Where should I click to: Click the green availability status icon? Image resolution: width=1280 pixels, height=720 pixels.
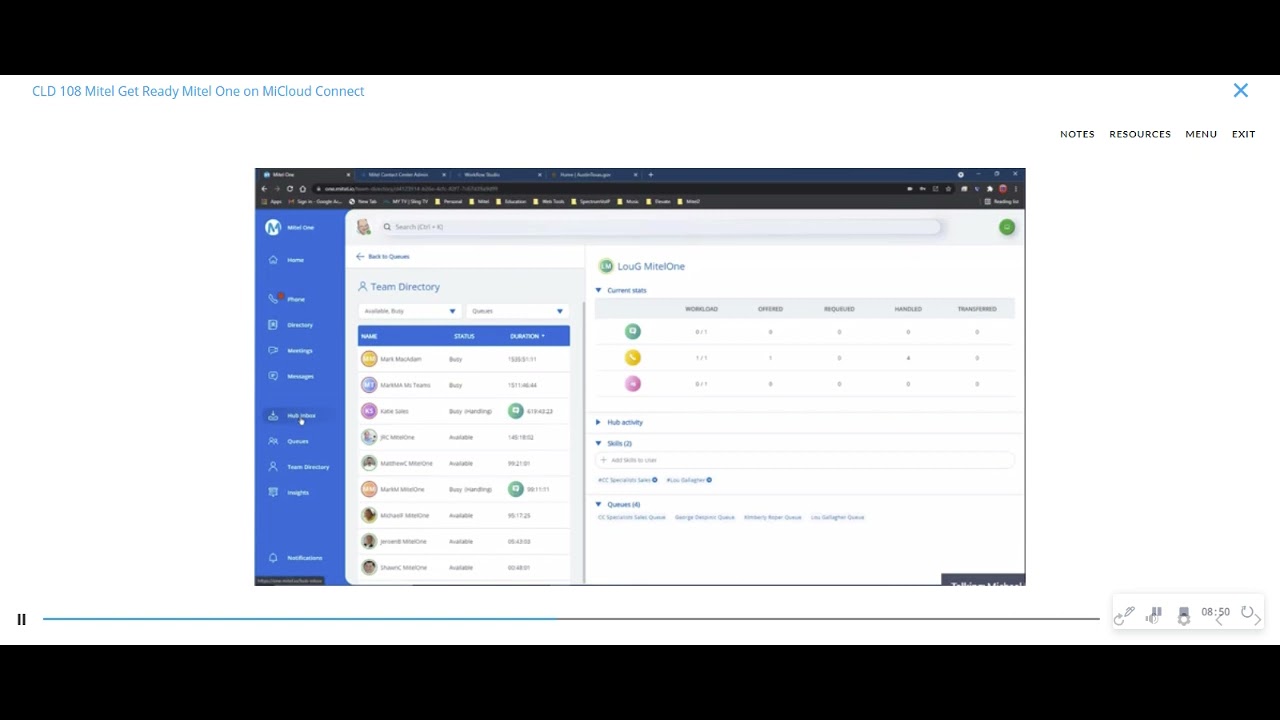[1006, 227]
